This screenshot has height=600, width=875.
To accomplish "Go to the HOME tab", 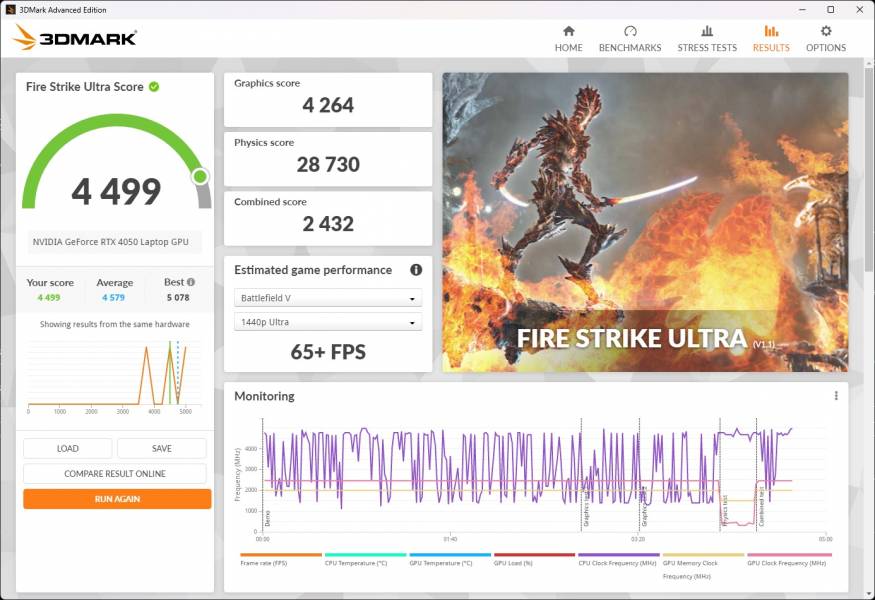I will [569, 39].
